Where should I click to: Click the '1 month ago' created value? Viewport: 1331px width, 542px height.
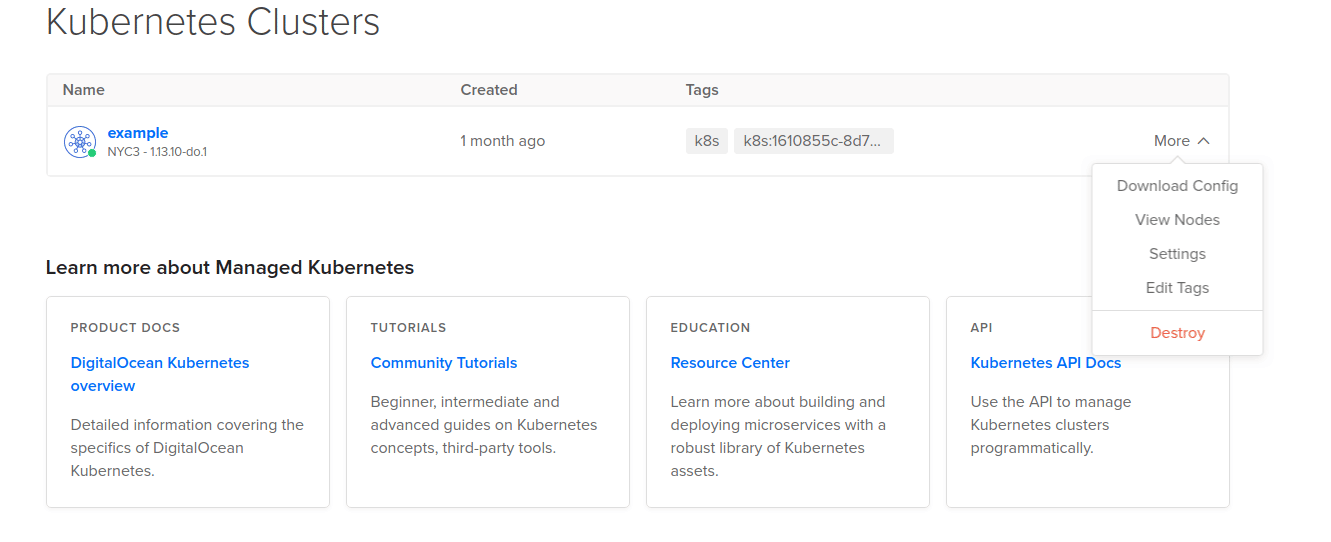(x=503, y=141)
